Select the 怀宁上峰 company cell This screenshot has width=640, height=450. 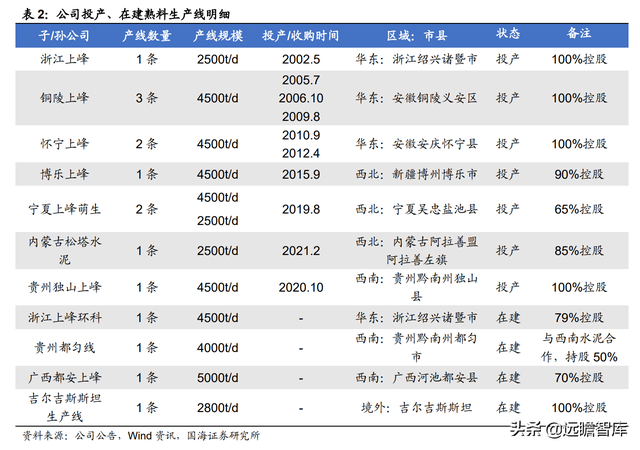[x=64, y=144]
